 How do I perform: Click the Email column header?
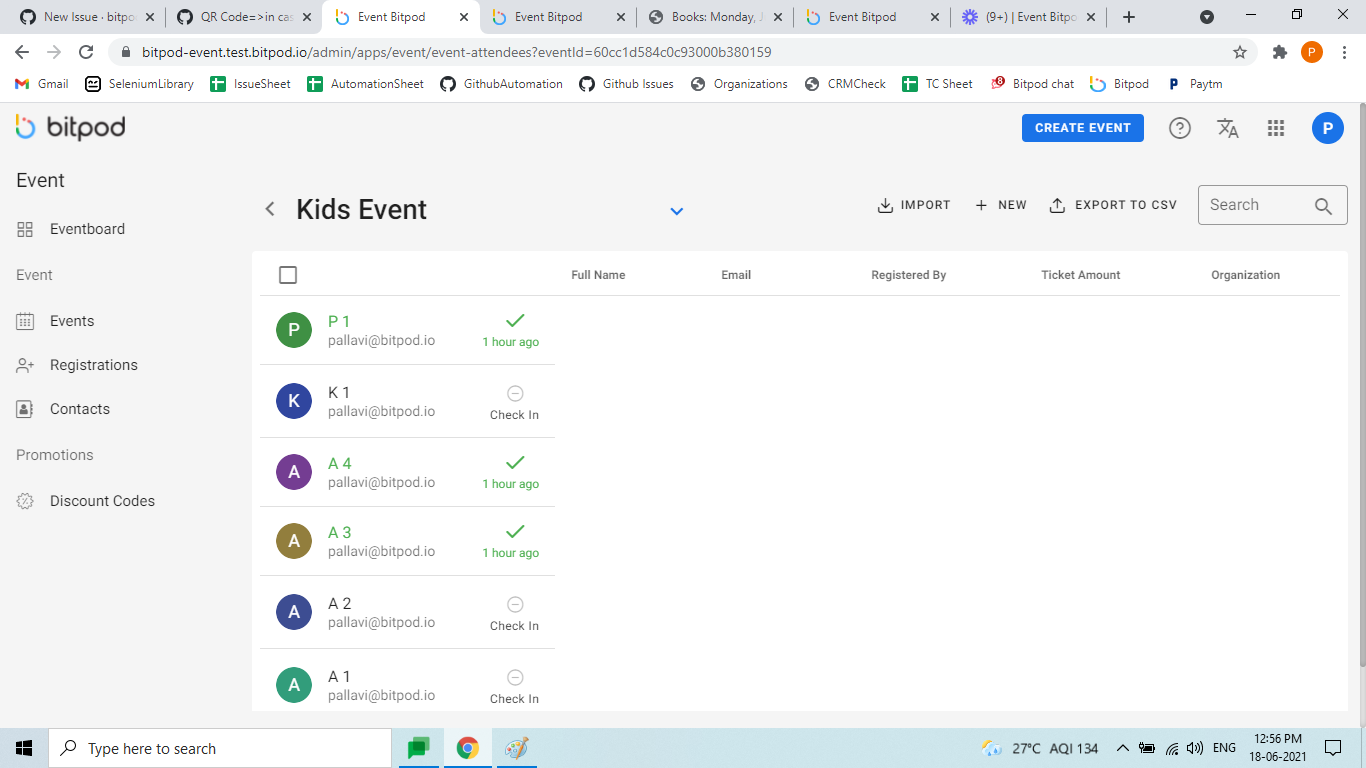[736, 275]
